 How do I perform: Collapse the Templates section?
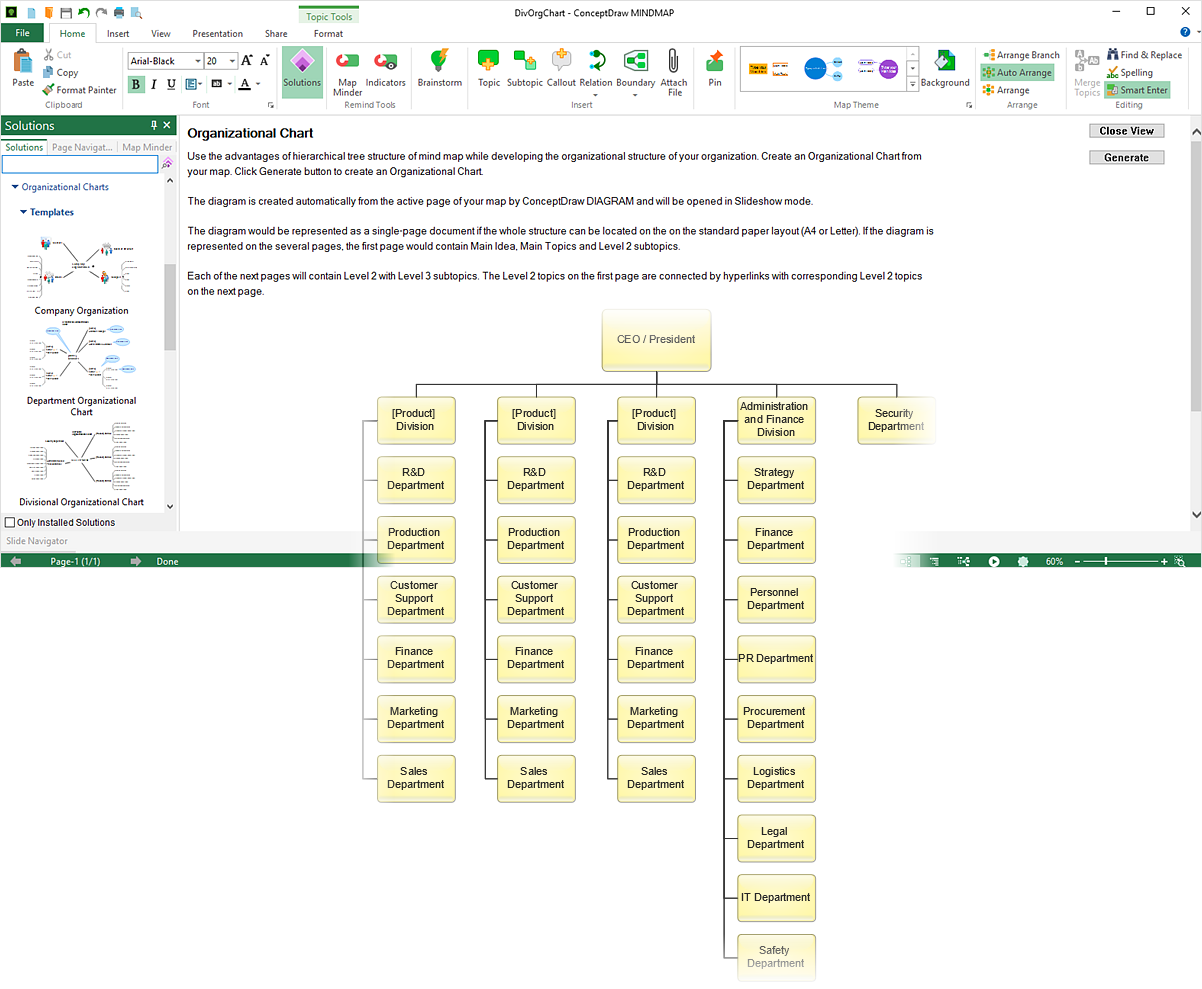pyautogui.click(x=23, y=212)
